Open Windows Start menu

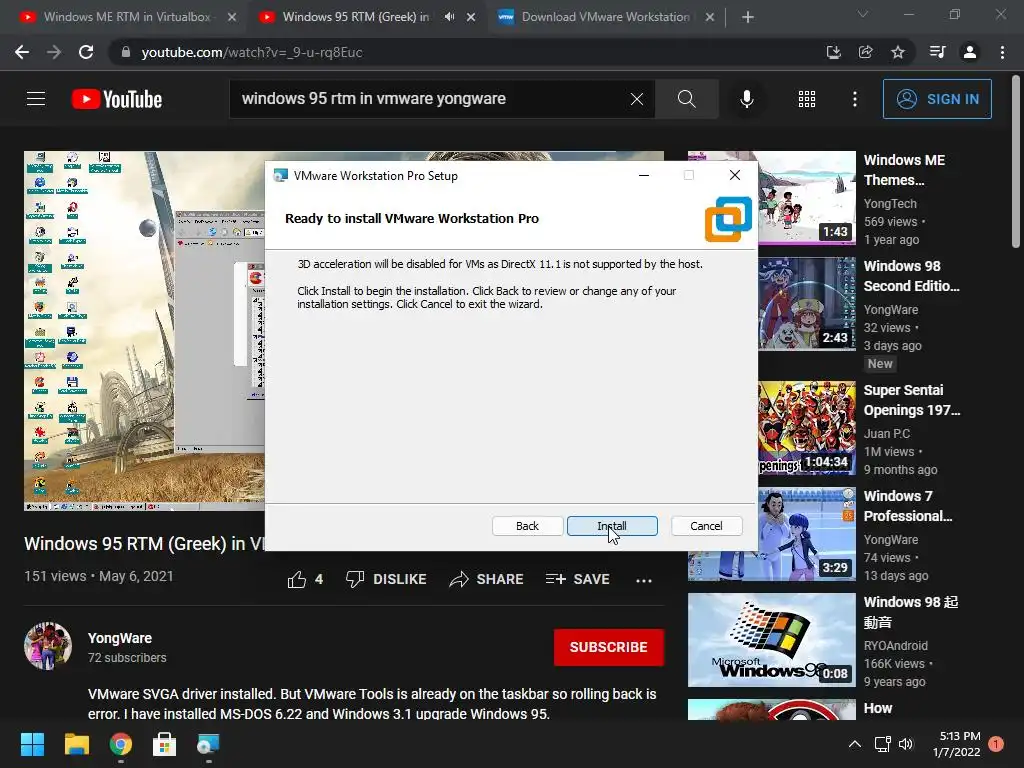pos(32,744)
